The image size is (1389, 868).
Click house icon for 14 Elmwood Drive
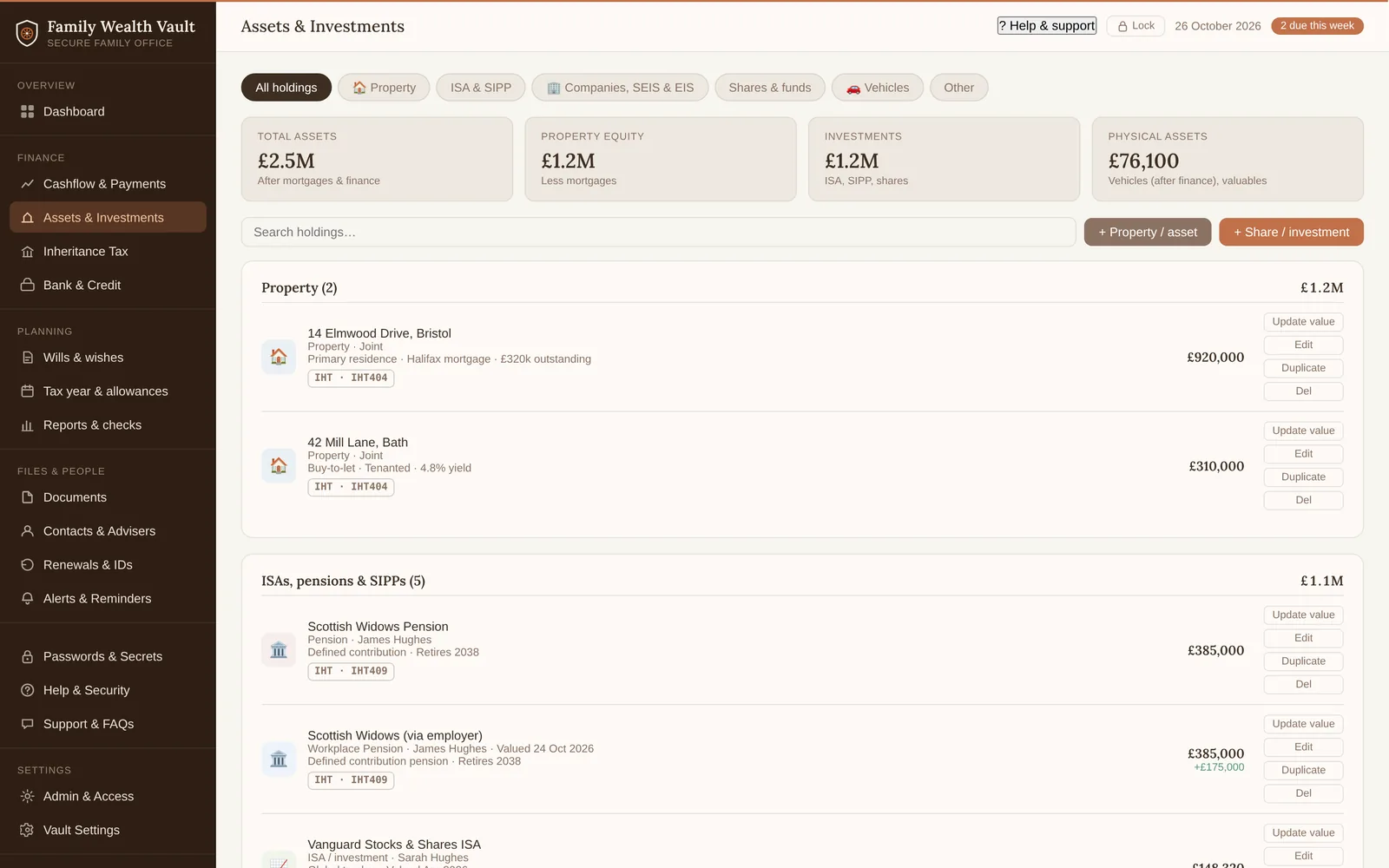point(279,357)
